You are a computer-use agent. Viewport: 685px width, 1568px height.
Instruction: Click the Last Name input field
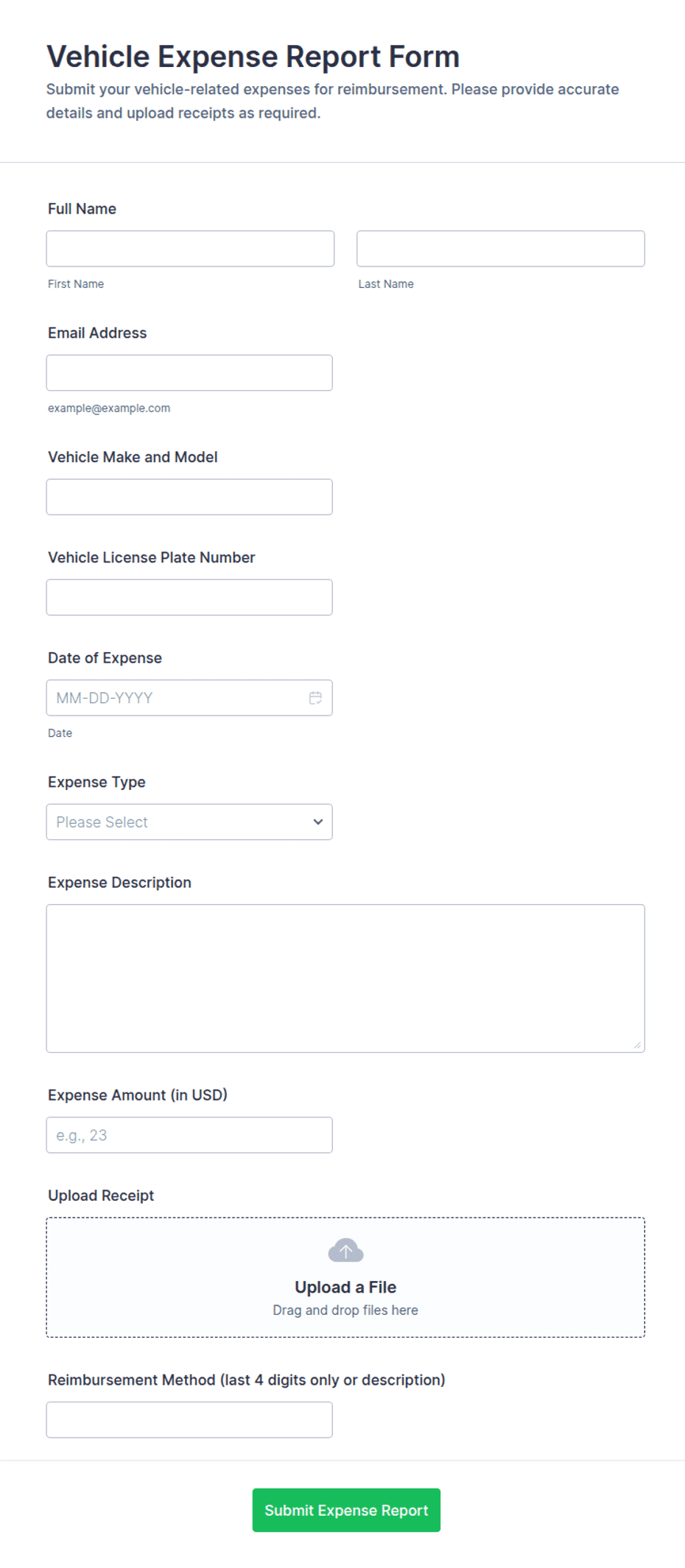click(x=500, y=249)
